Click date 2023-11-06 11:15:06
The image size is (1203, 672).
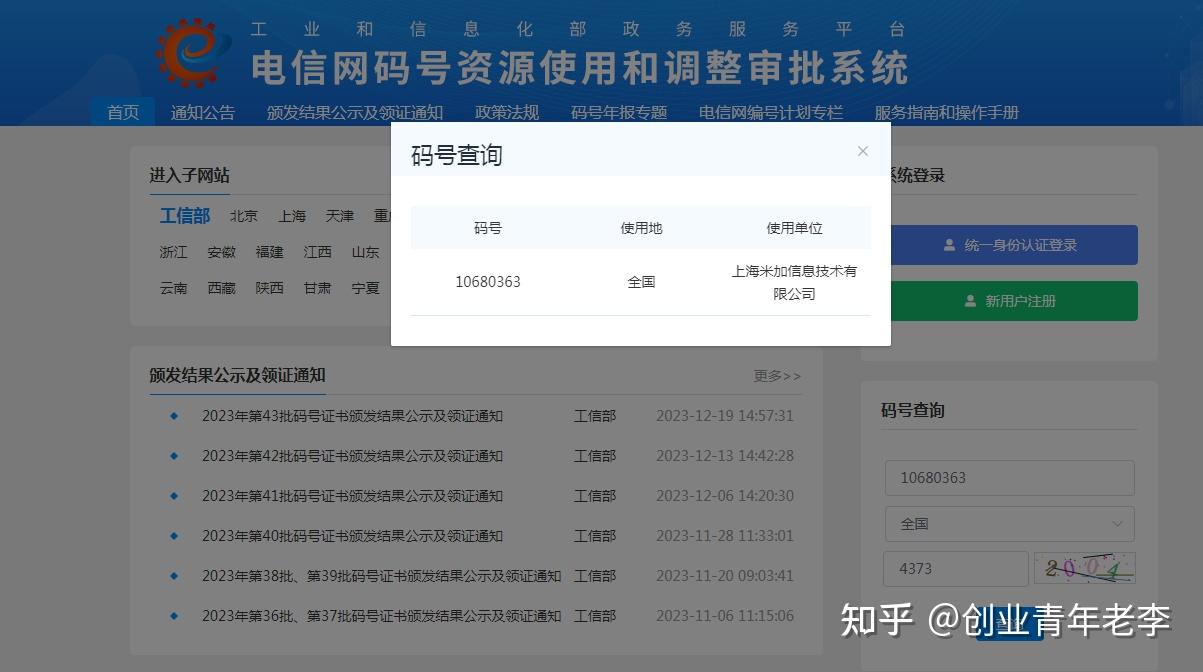(725, 616)
